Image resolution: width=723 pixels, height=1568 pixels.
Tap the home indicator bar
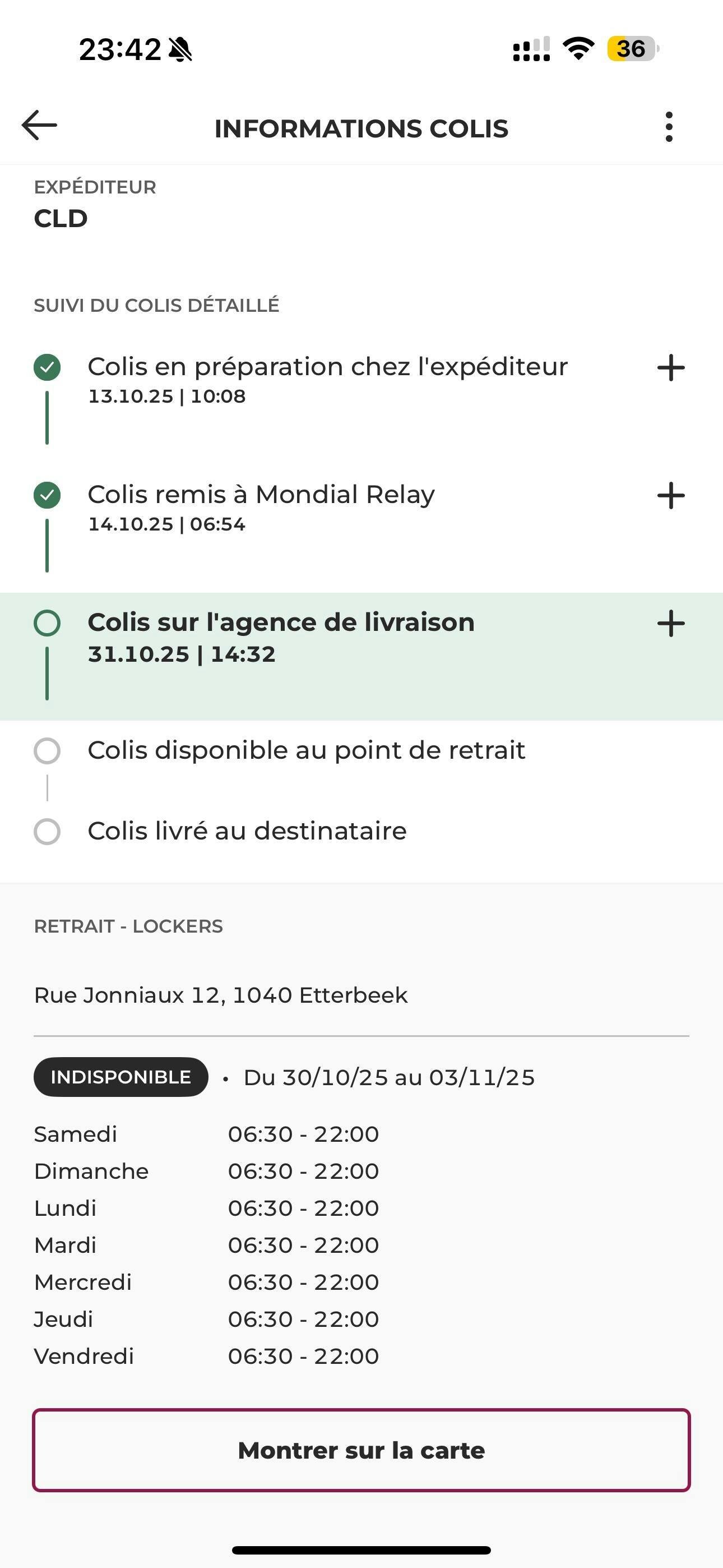(x=361, y=1549)
